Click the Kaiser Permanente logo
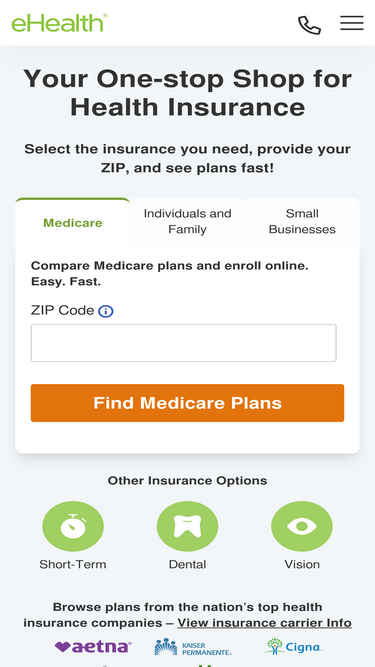This screenshot has width=375, height=667. tap(193, 647)
